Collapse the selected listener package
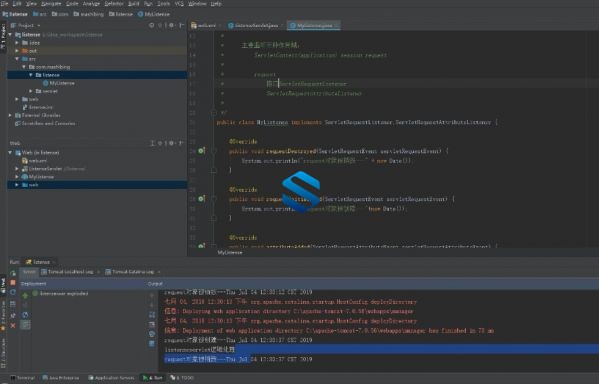 (x=31, y=75)
